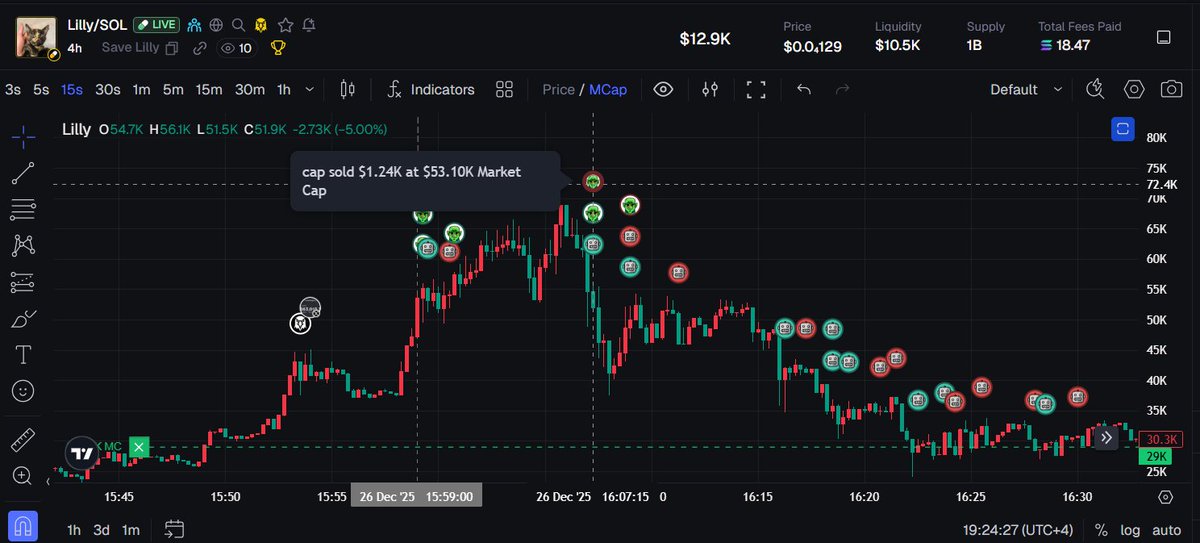Open the TradingView logo on chart
Image resolution: width=1200 pixels, height=543 pixels.
coord(83,453)
